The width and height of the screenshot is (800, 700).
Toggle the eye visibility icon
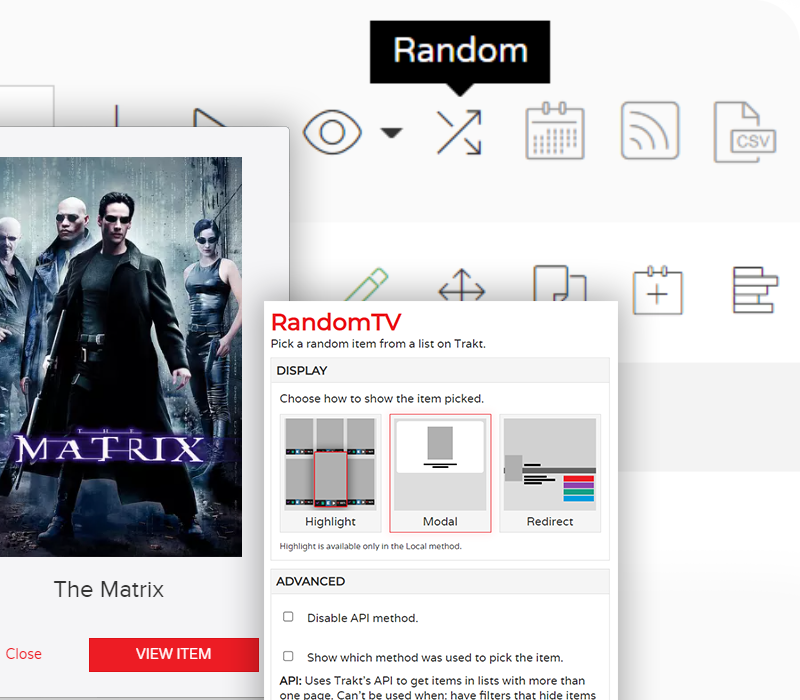click(332, 132)
